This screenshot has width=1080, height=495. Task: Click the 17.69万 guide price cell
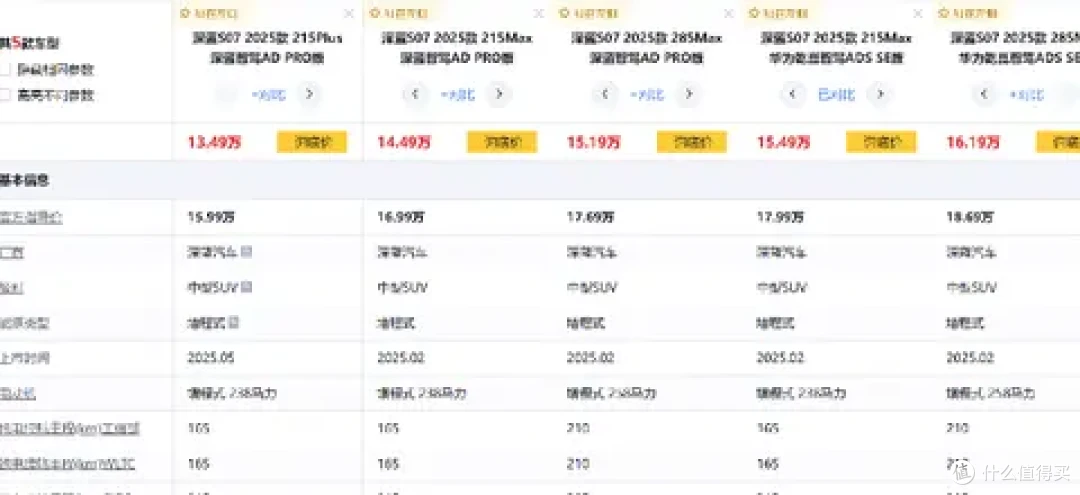point(590,217)
